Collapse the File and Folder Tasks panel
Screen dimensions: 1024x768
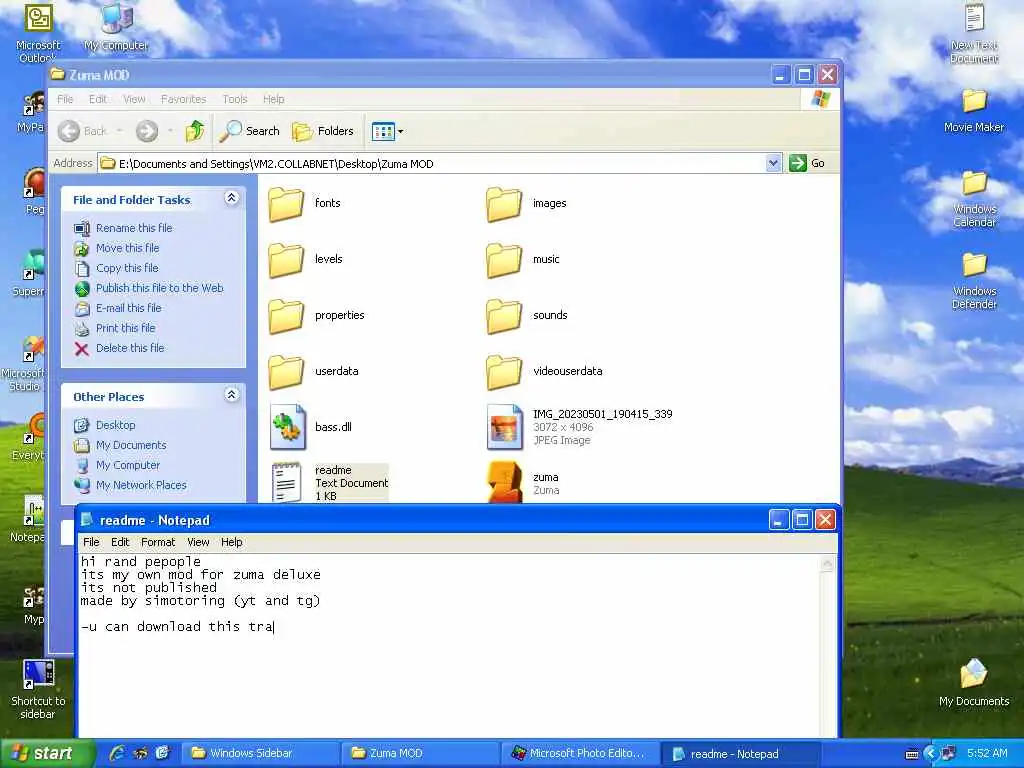[231, 198]
